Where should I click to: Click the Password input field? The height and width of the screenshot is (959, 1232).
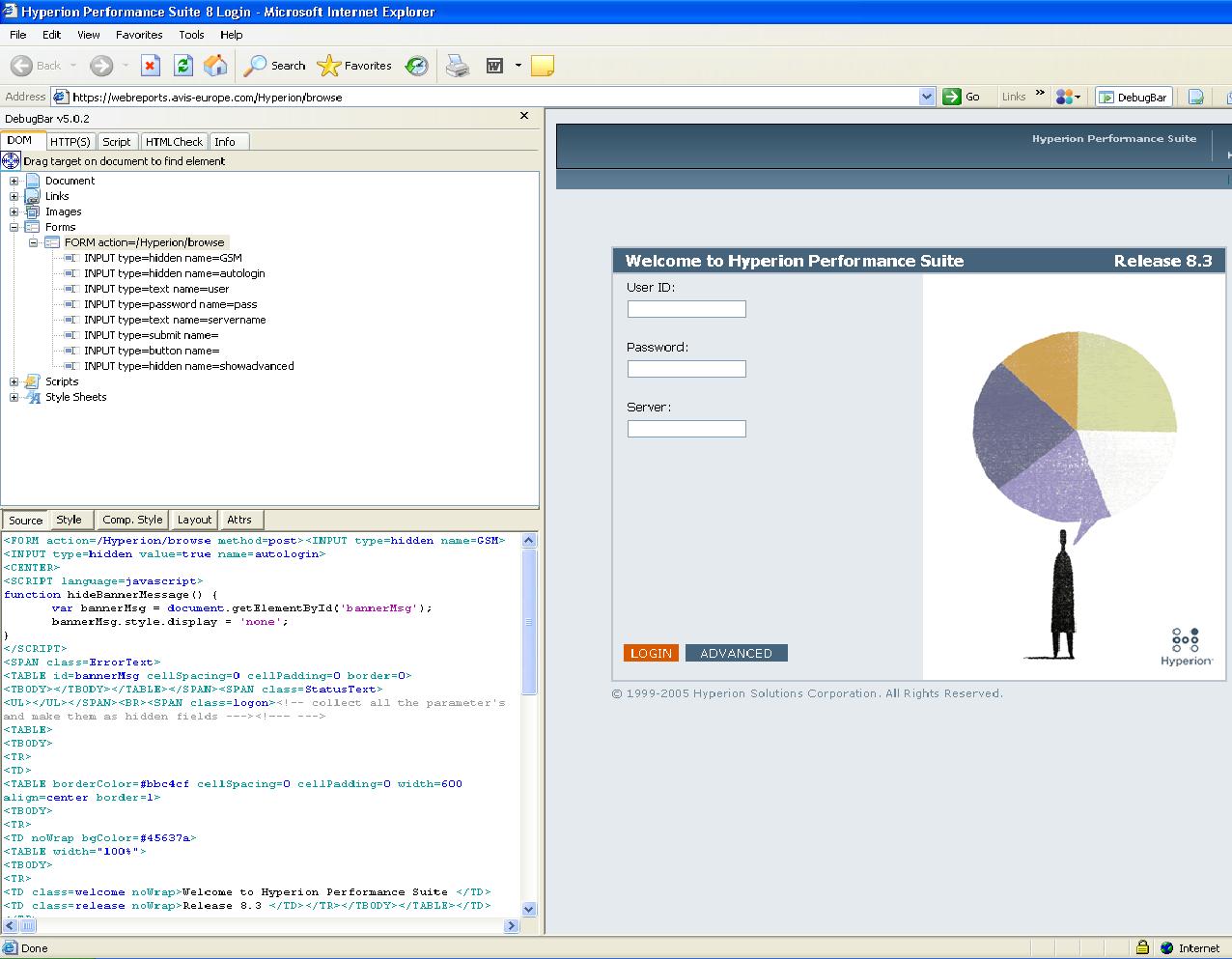coord(686,369)
